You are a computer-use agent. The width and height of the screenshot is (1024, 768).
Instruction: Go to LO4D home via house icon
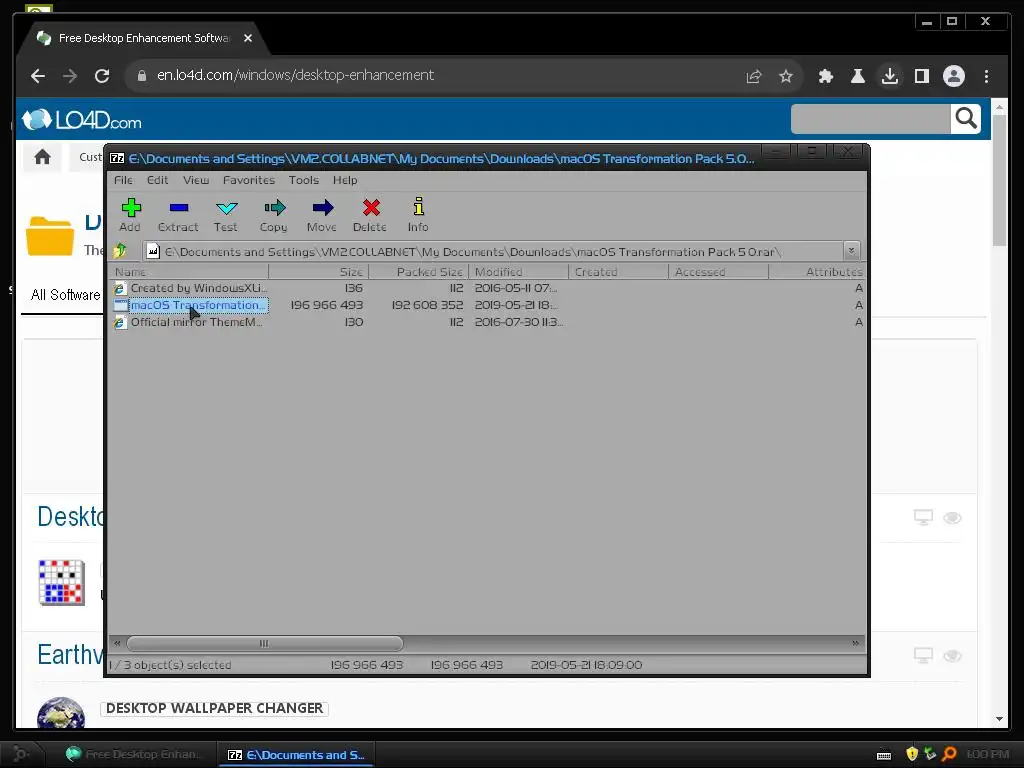coord(42,157)
